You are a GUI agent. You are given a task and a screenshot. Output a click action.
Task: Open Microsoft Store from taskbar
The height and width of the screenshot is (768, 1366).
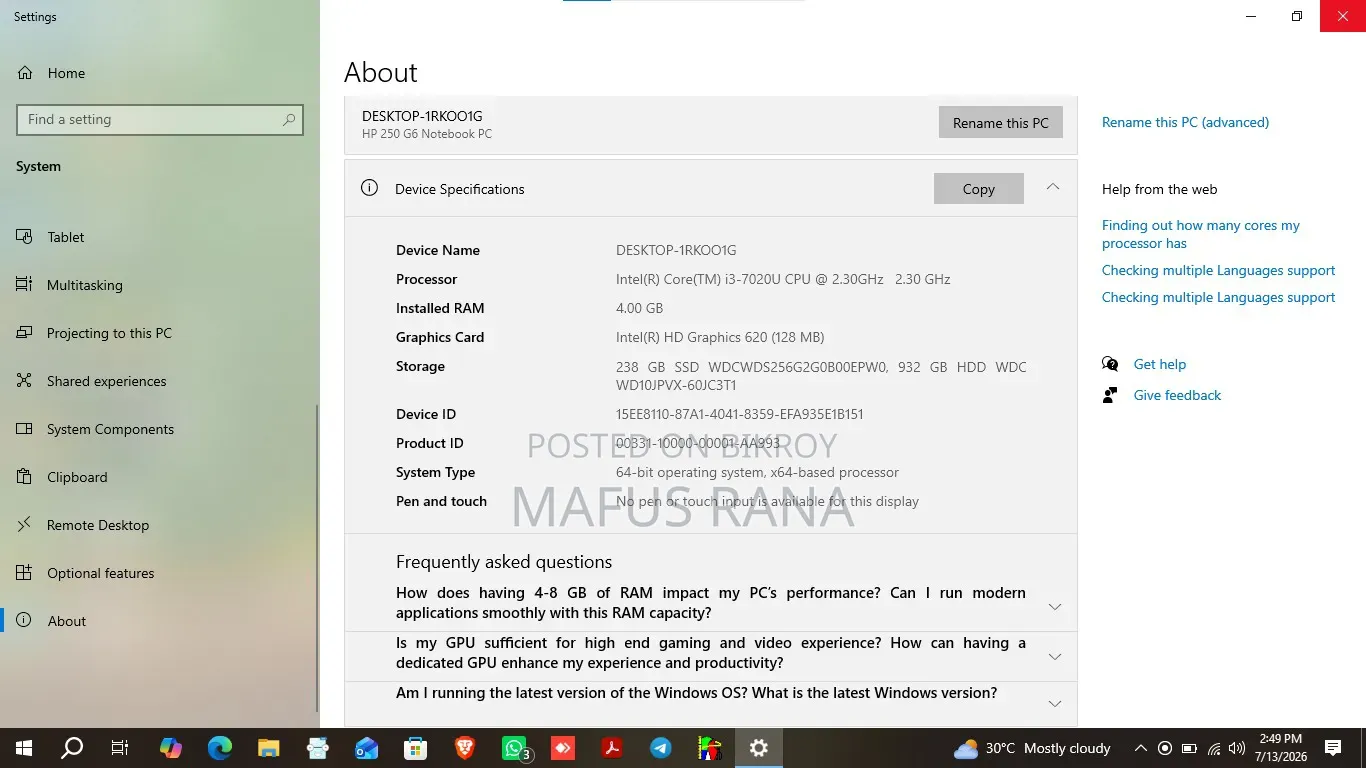(416, 748)
